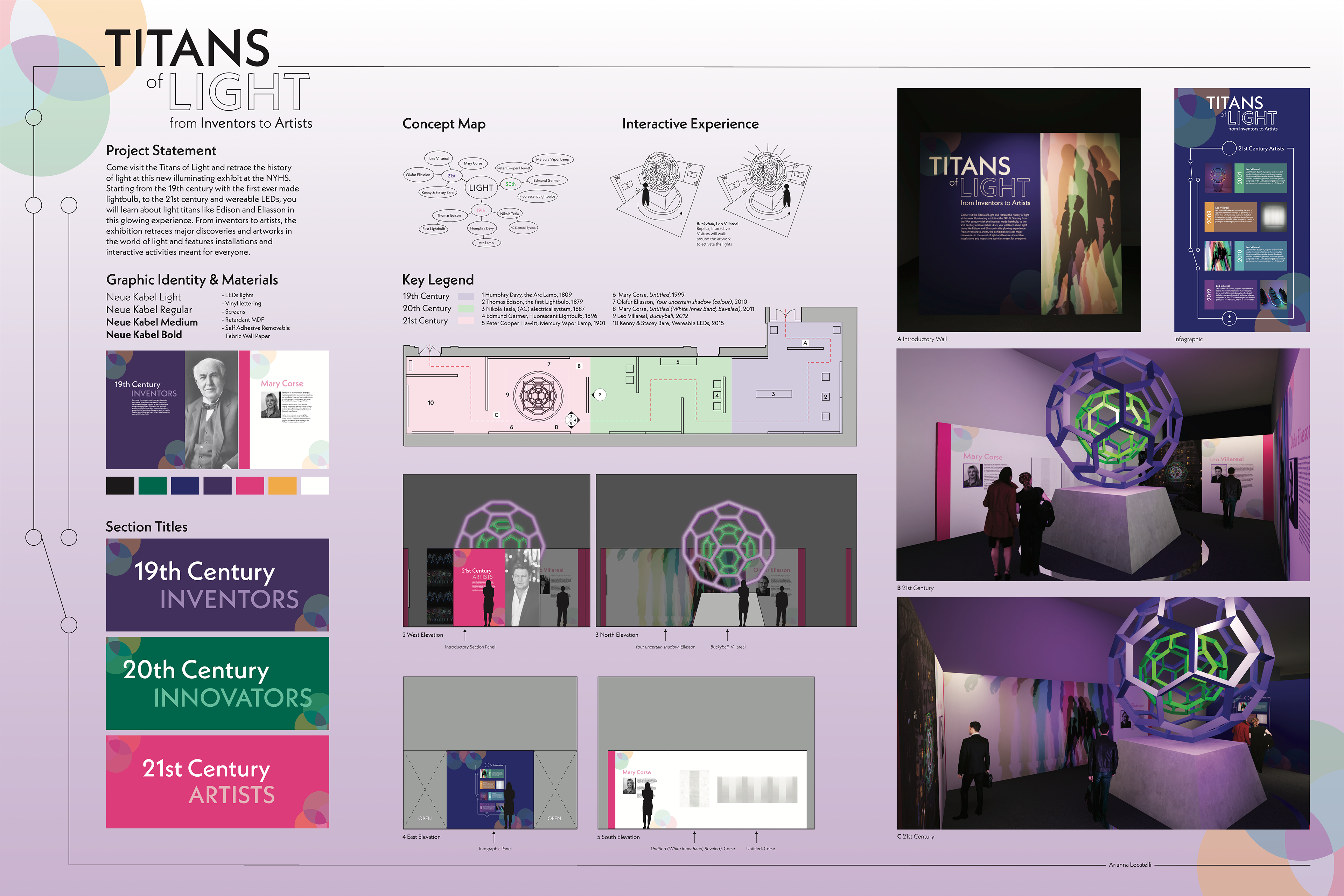Select the Leo Villareal concept map node
This screenshot has width=1344, height=896.
coord(439,158)
